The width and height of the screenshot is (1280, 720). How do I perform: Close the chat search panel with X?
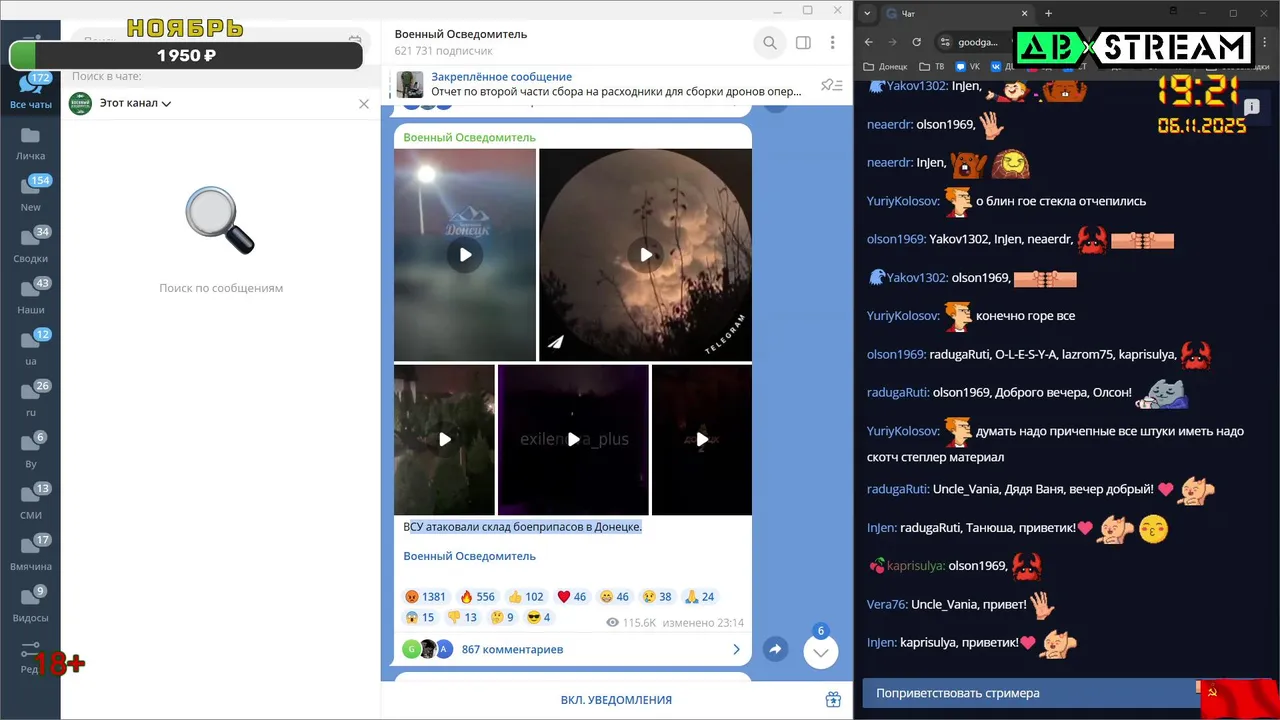click(x=363, y=103)
